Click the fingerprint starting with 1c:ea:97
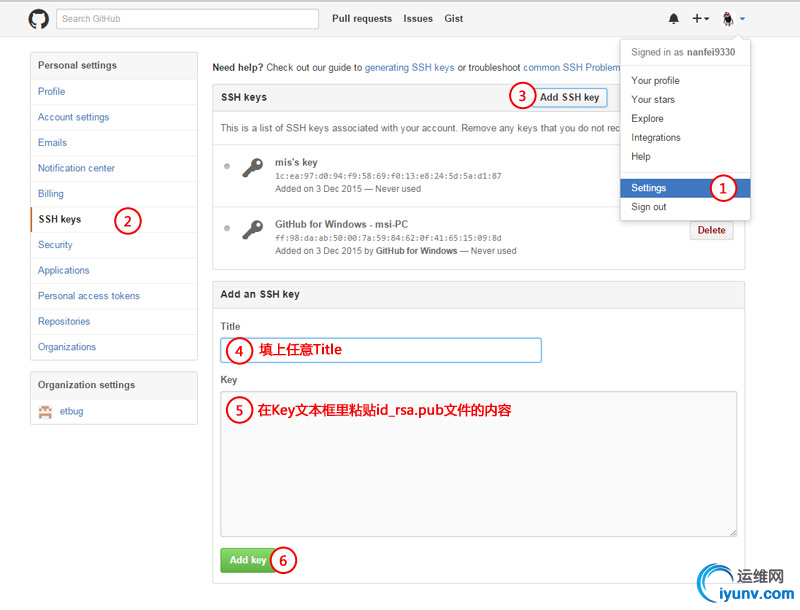The width and height of the screenshot is (800, 610). click(x=388, y=176)
